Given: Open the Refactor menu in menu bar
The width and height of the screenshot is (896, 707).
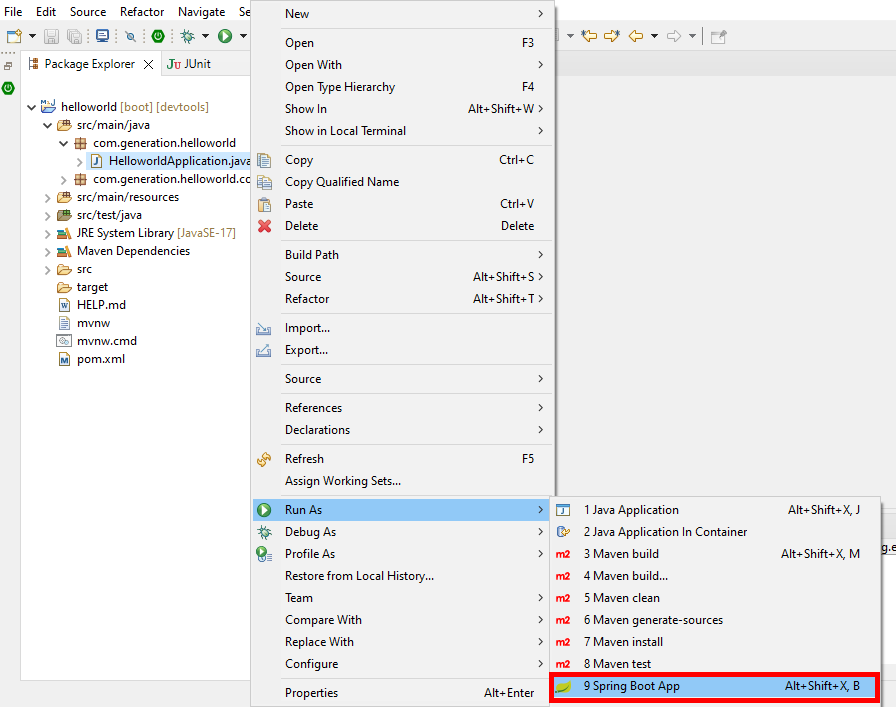Looking at the screenshot, I should click(142, 11).
